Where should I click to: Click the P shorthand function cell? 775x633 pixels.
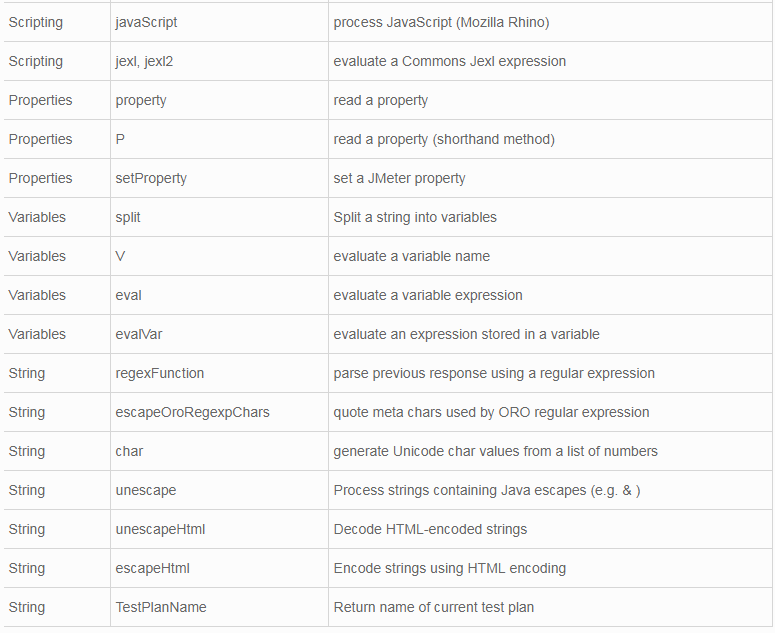pyautogui.click(x=121, y=139)
